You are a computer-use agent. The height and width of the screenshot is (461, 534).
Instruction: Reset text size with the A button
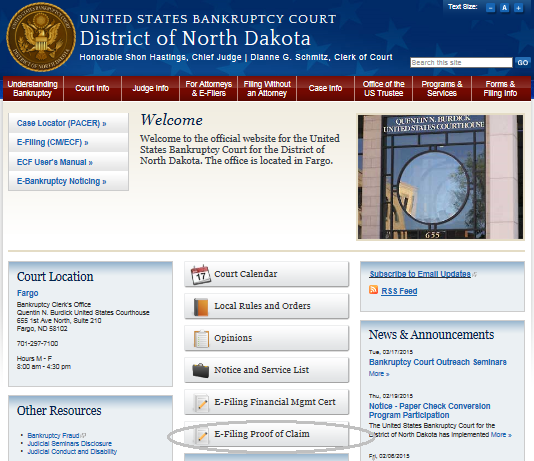(504, 7)
